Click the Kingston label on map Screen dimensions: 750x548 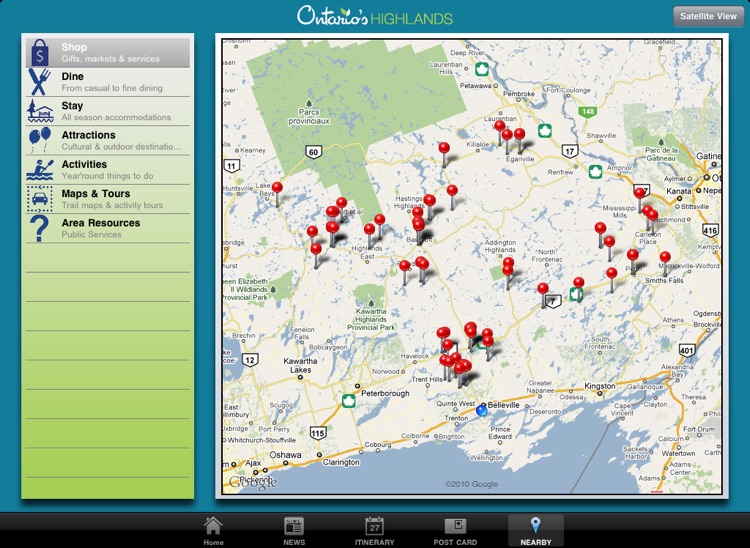tap(599, 385)
